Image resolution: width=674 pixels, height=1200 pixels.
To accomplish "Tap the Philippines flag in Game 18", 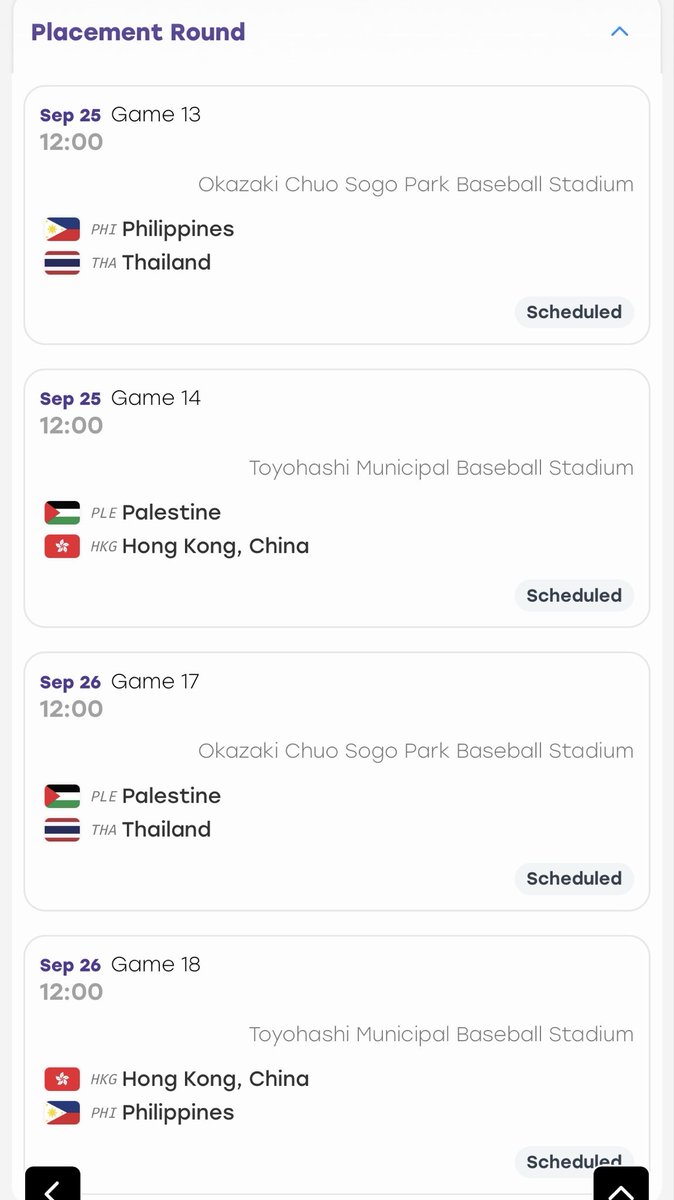I will tap(62, 1113).
